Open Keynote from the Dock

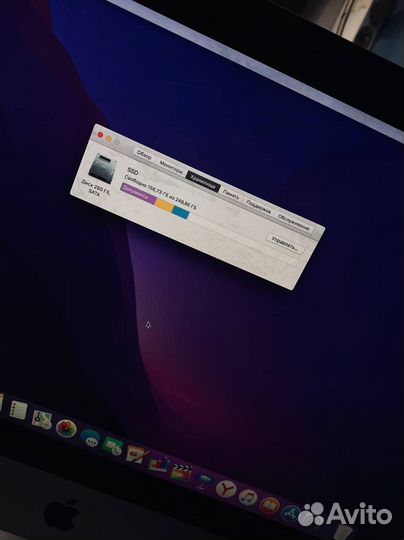pyautogui.click(x=204, y=480)
